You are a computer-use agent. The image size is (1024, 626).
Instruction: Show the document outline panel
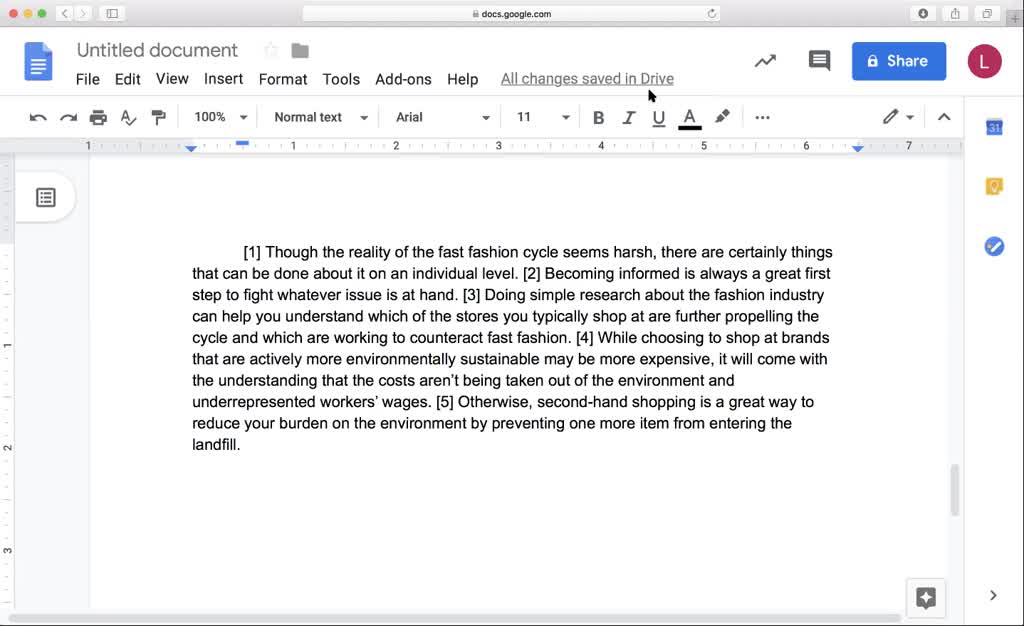click(x=46, y=197)
